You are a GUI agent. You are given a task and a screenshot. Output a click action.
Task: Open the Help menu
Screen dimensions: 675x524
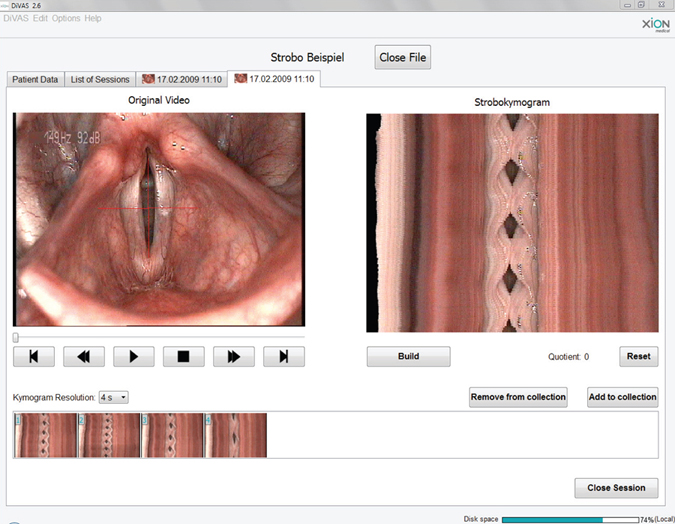(93, 18)
